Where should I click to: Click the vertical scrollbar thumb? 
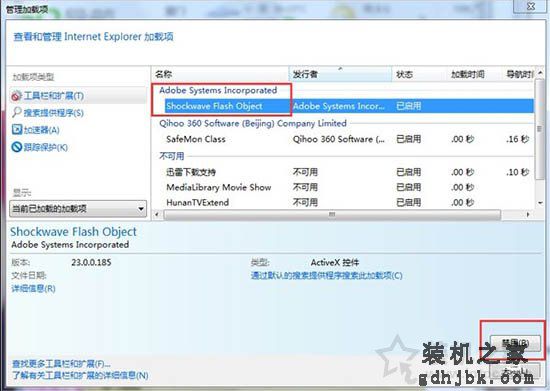[540, 129]
